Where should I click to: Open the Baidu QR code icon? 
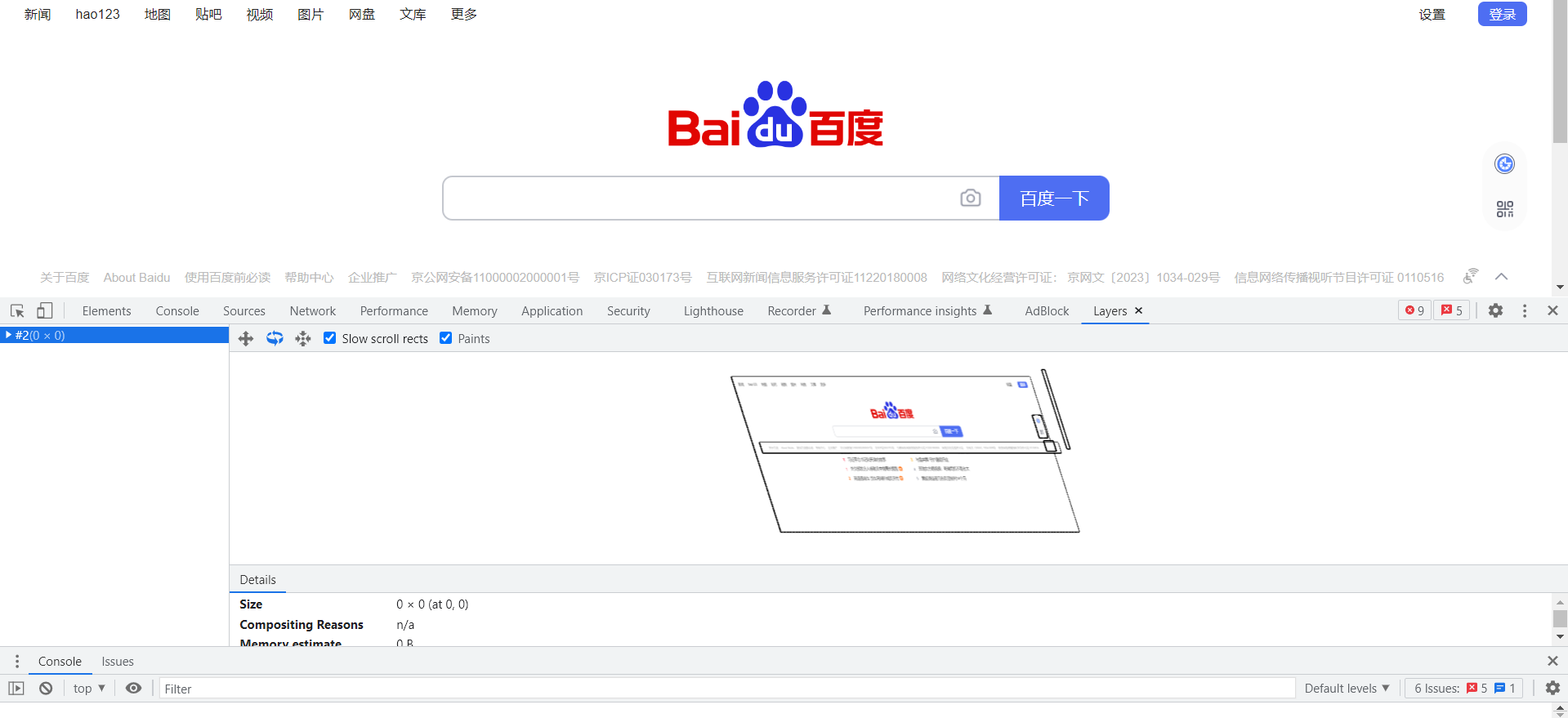(1504, 209)
